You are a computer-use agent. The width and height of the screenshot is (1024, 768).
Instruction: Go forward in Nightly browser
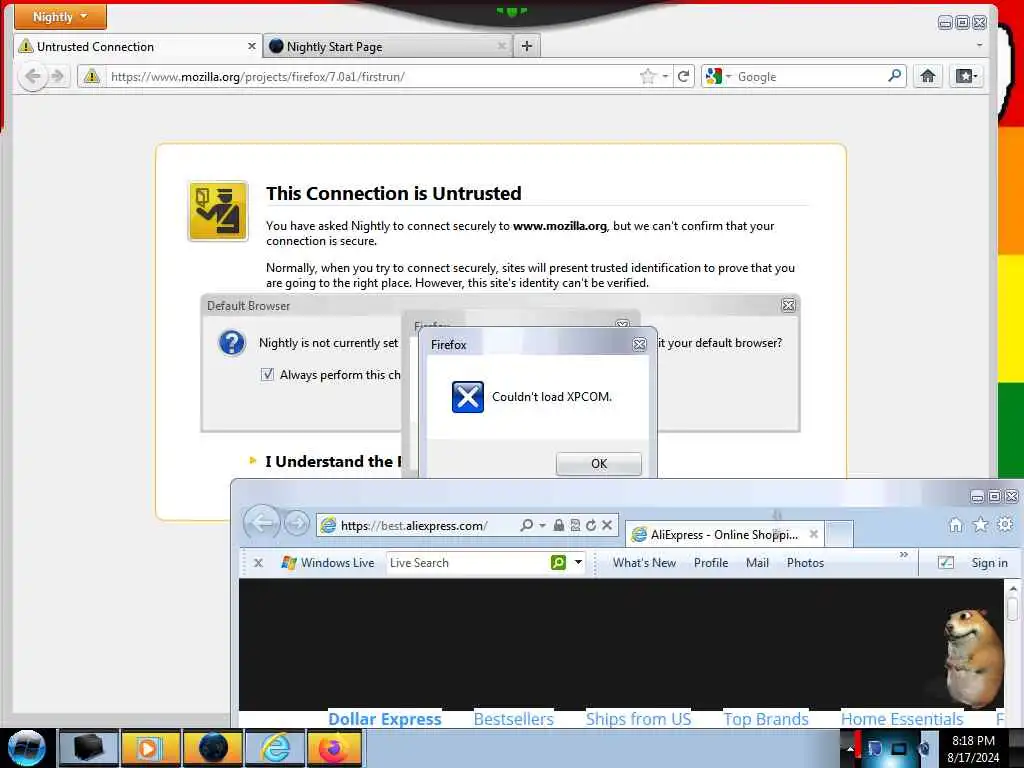[x=58, y=76]
